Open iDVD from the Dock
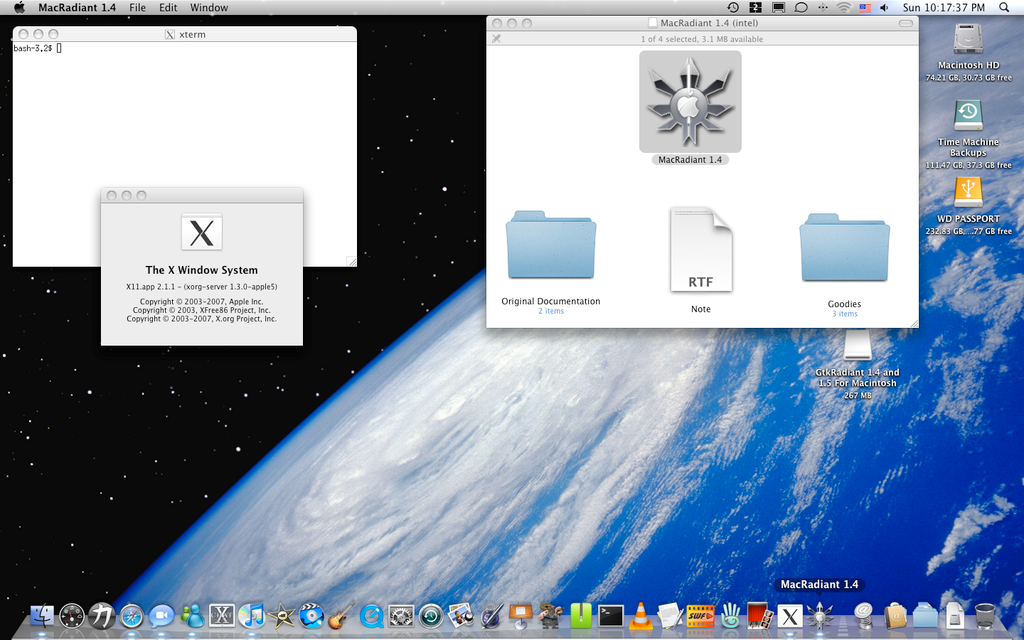This screenshot has height=640, width=1024. click(x=312, y=616)
